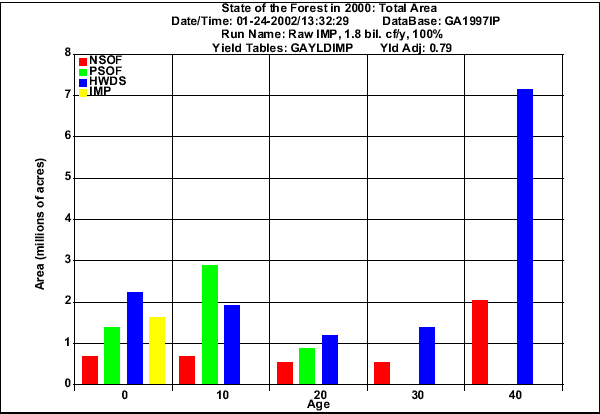This screenshot has width=600, height=414.
Task: Click the green PSOF legend swatch
Action: point(83,72)
